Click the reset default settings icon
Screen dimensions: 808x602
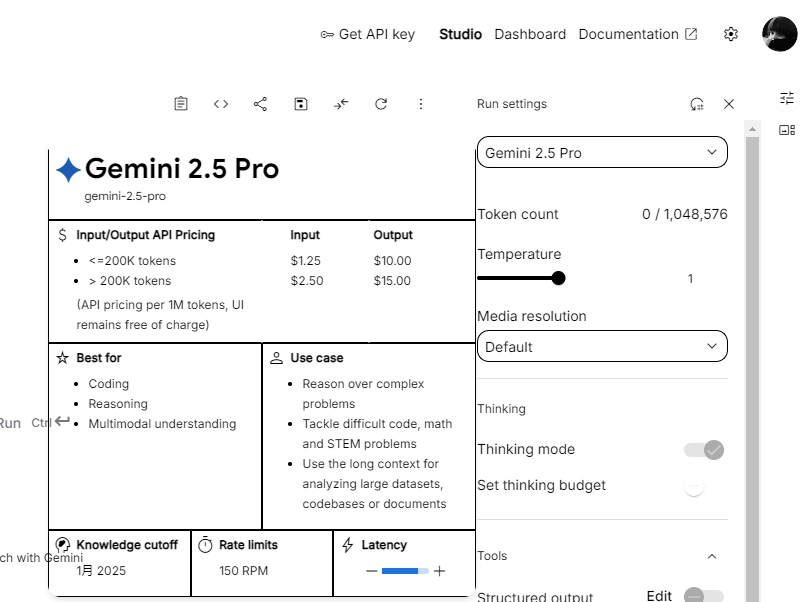click(x=697, y=104)
